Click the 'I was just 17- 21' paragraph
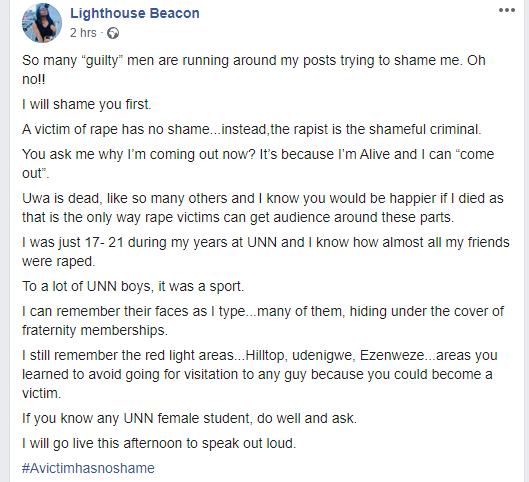Image resolution: width=529 pixels, height=482 pixels. click(x=266, y=252)
